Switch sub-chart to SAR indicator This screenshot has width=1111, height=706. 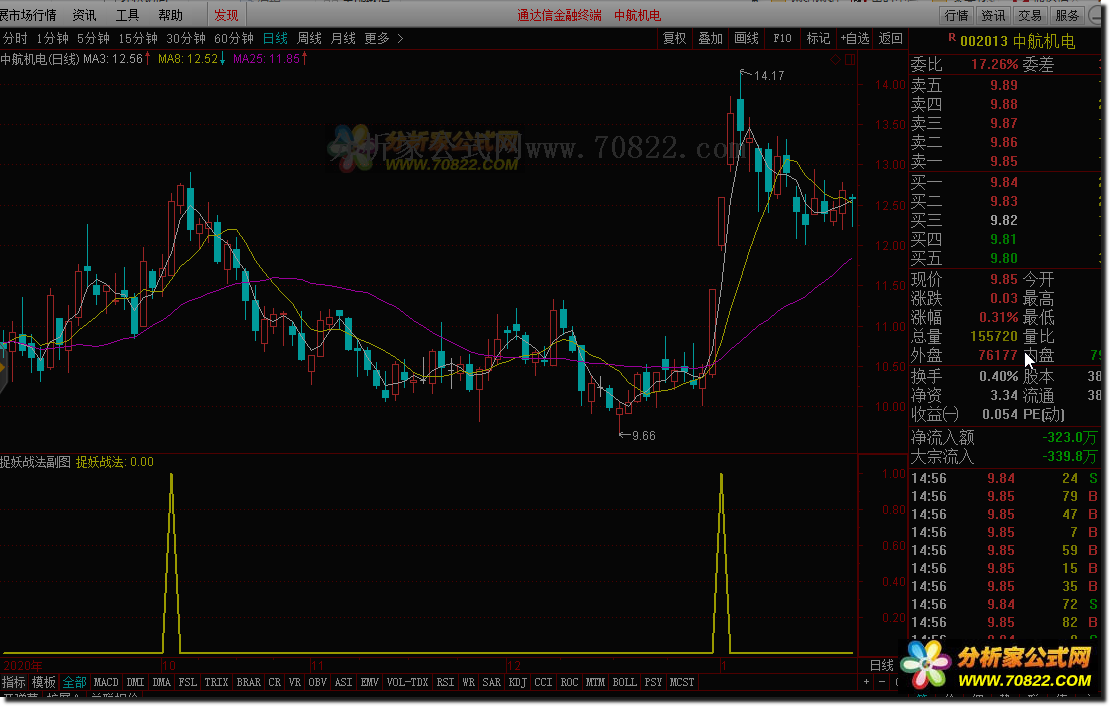492,682
